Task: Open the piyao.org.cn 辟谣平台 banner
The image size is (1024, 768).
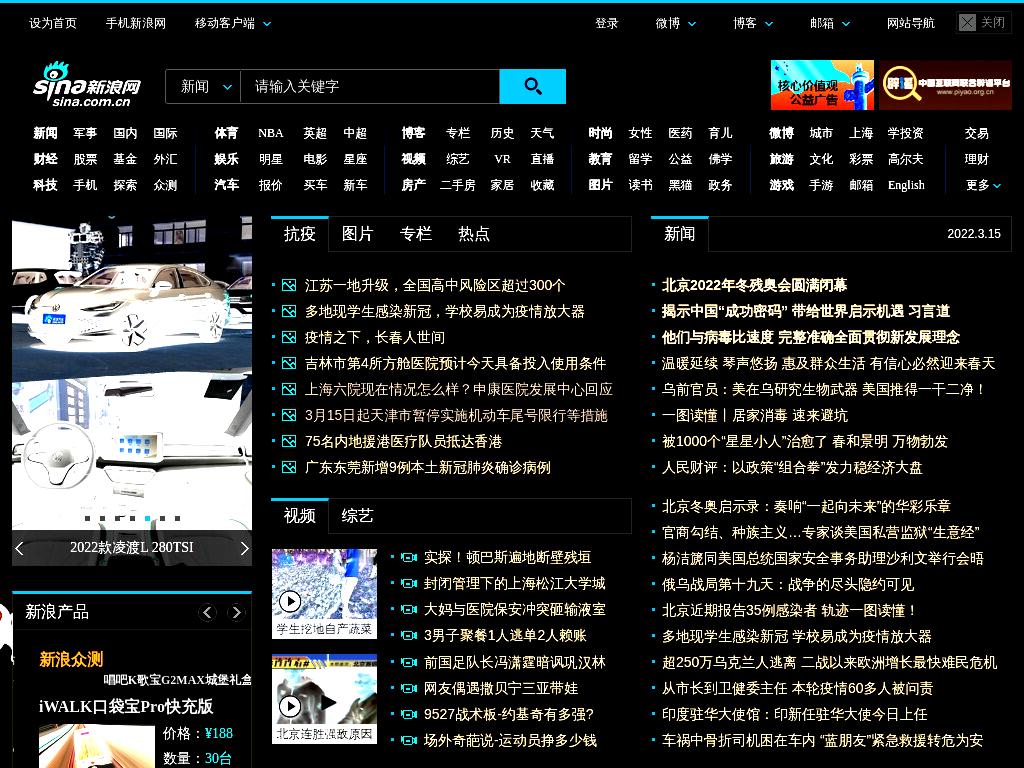Action: click(945, 85)
